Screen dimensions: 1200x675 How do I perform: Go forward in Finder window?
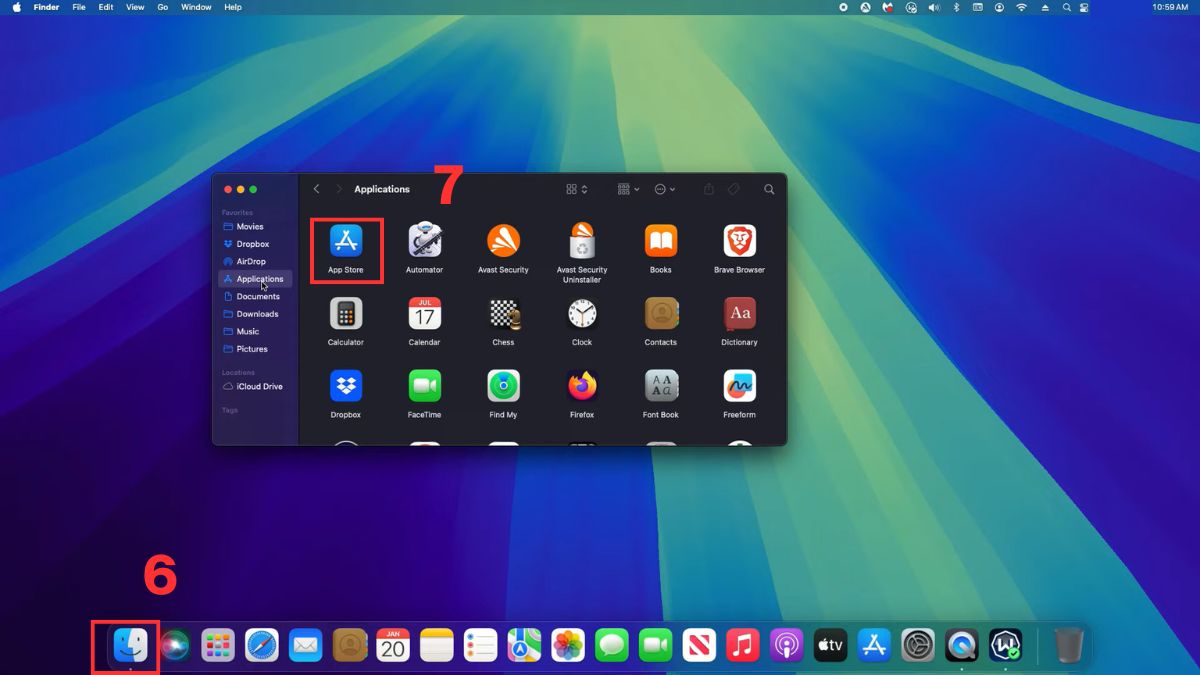[339, 189]
